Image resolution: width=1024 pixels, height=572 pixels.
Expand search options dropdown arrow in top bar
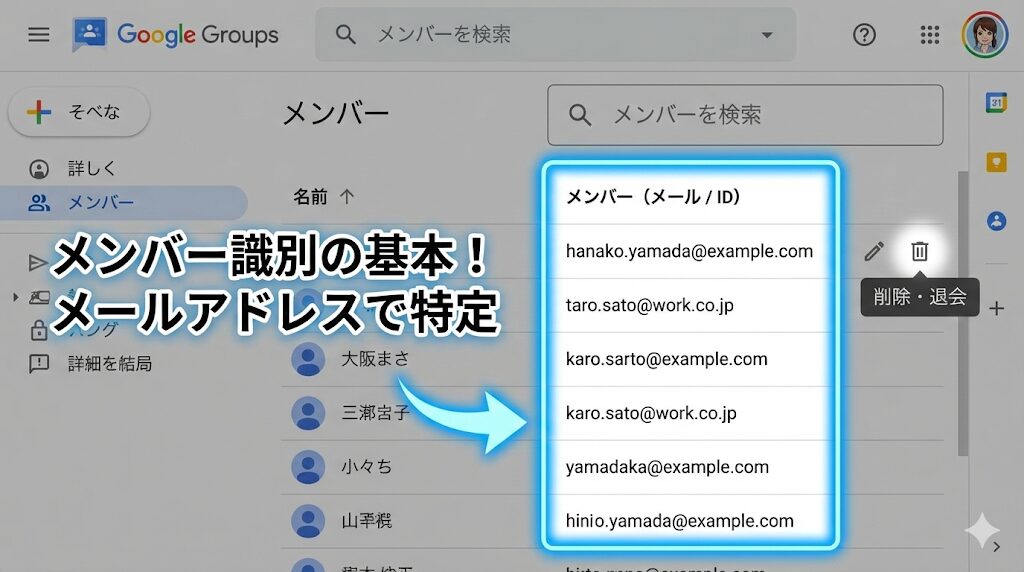click(767, 35)
